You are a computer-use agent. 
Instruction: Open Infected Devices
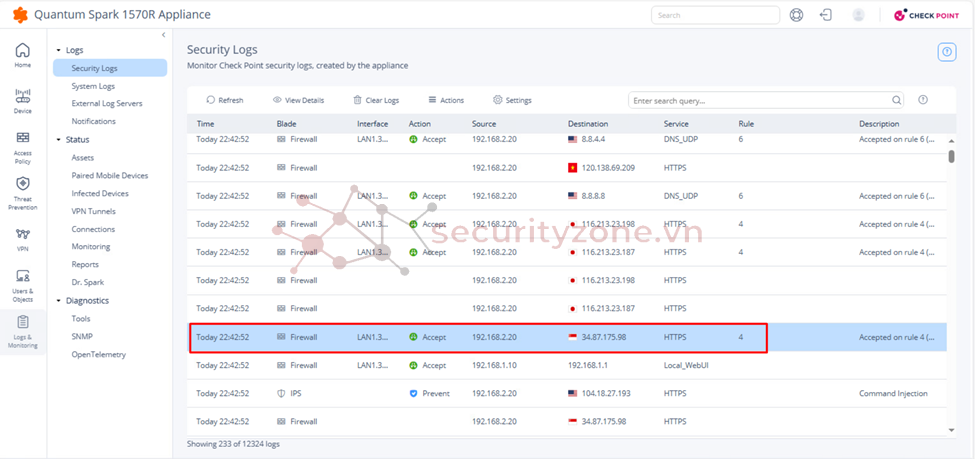pyautogui.click(x=100, y=193)
